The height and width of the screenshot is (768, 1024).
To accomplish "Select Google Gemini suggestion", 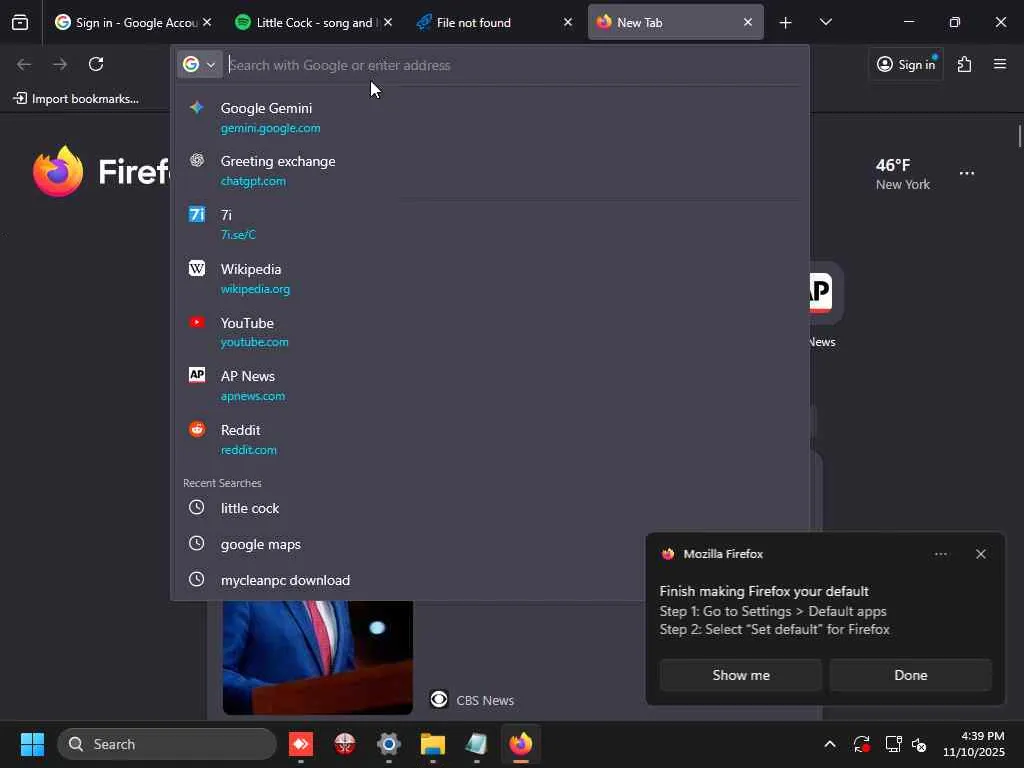I will coord(490,118).
